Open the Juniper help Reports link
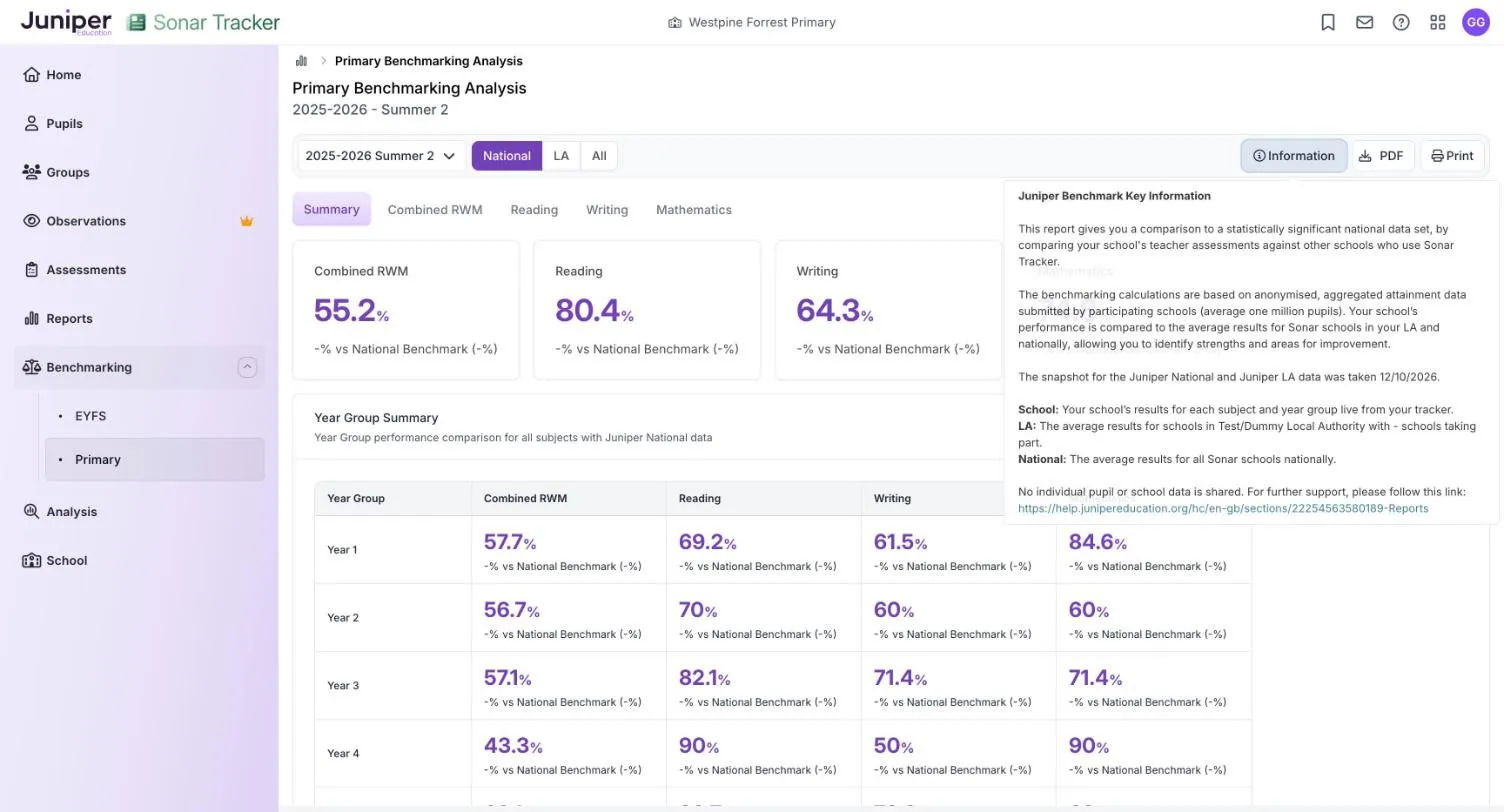The image size is (1504, 812). (x=1223, y=509)
